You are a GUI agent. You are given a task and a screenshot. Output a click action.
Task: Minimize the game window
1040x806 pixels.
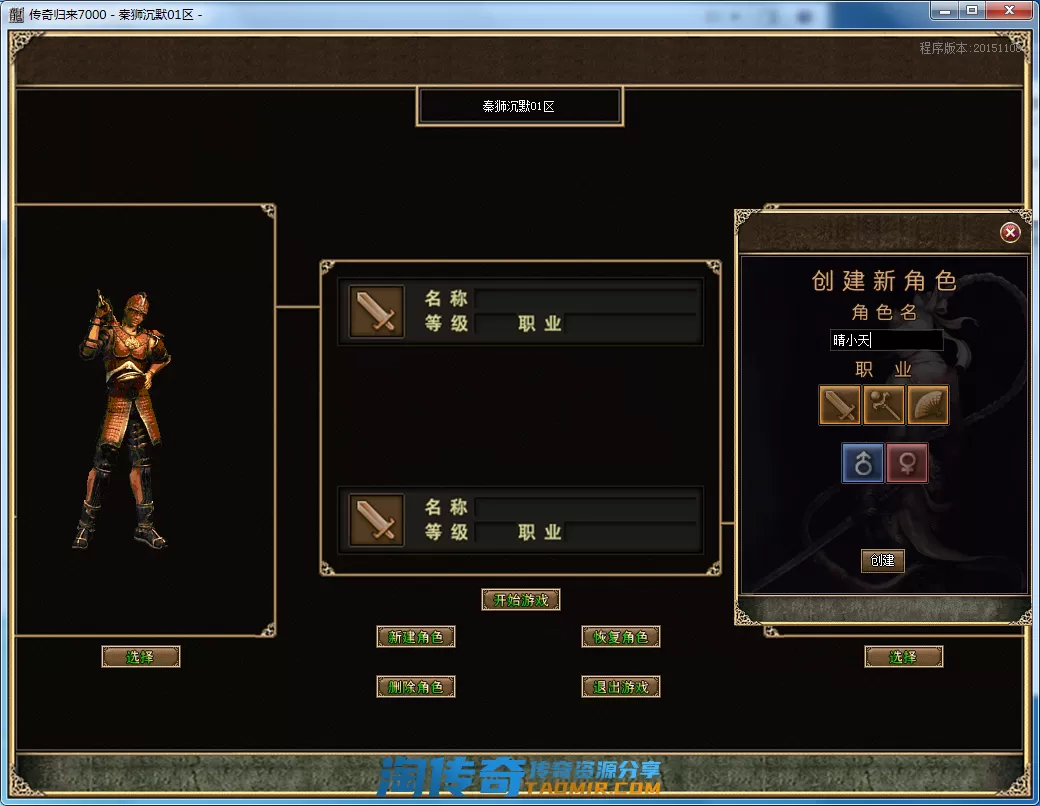[x=945, y=10]
